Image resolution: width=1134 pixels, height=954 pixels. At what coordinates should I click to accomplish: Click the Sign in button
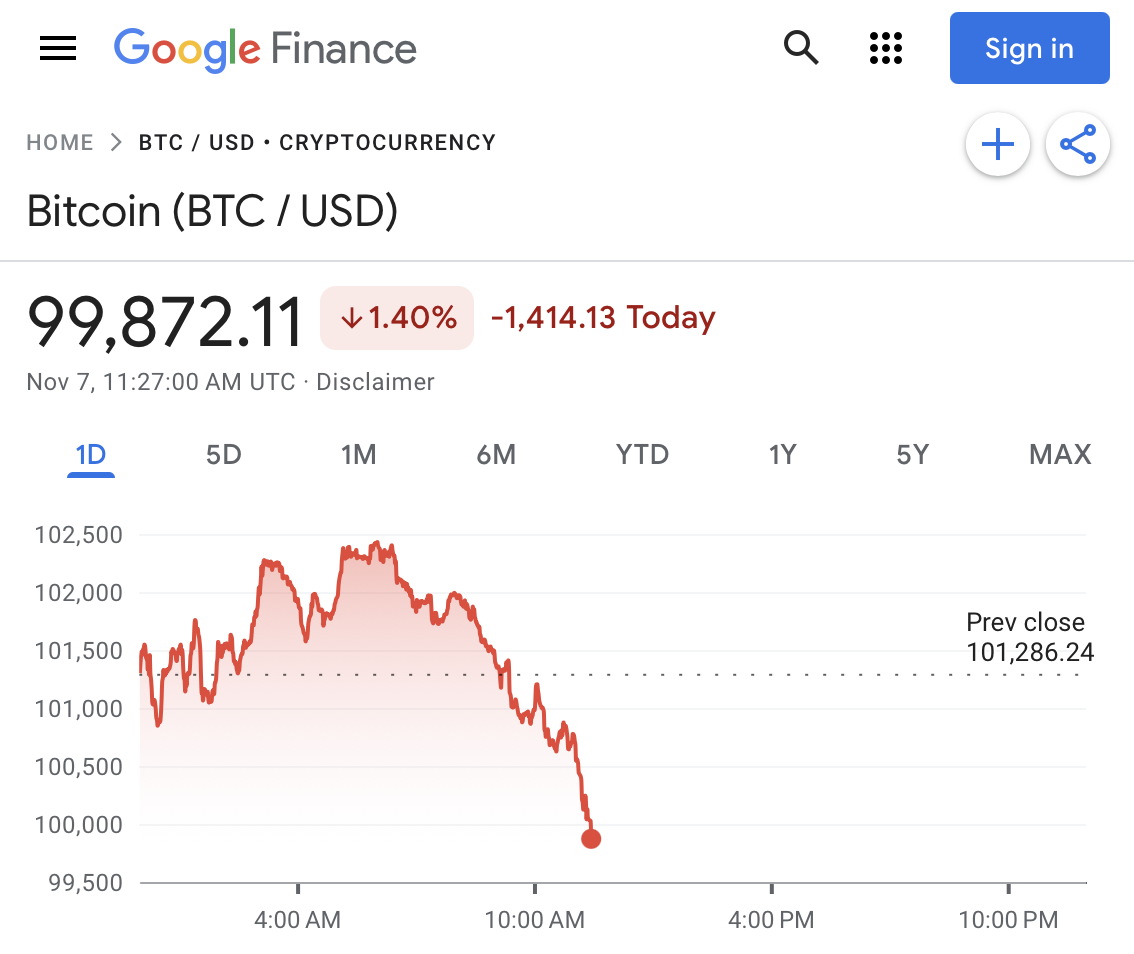tap(1029, 48)
